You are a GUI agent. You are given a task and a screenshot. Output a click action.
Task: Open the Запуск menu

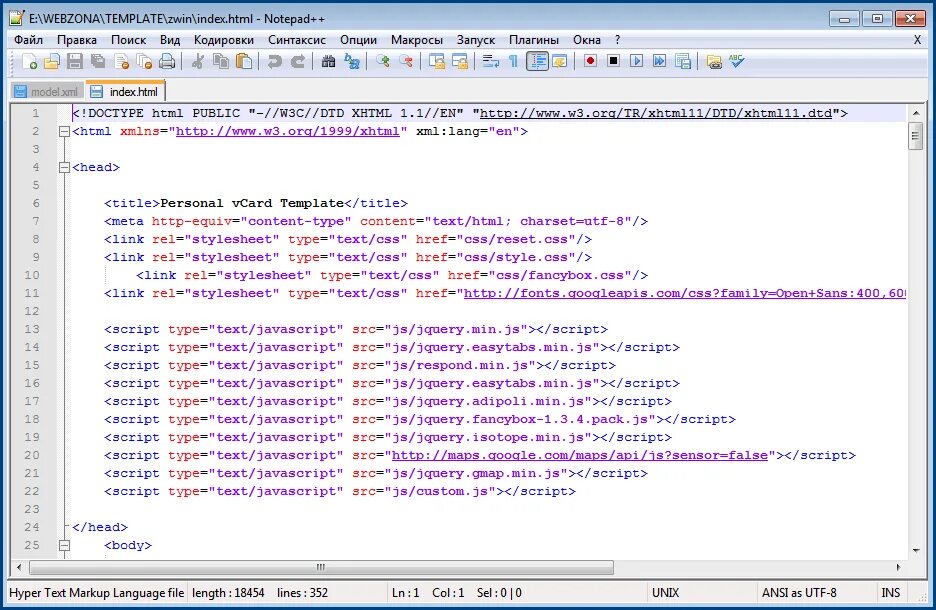coord(476,40)
